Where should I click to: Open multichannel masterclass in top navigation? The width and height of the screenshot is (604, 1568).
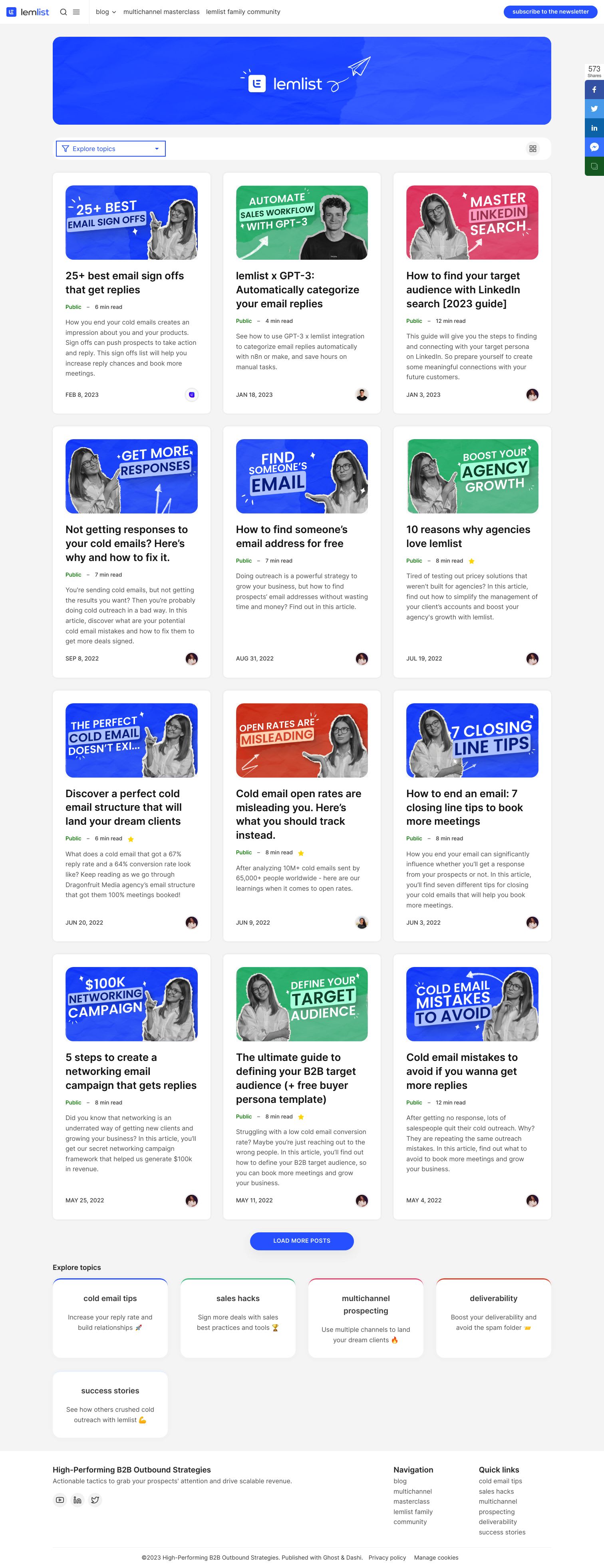click(x=161, y=12)
